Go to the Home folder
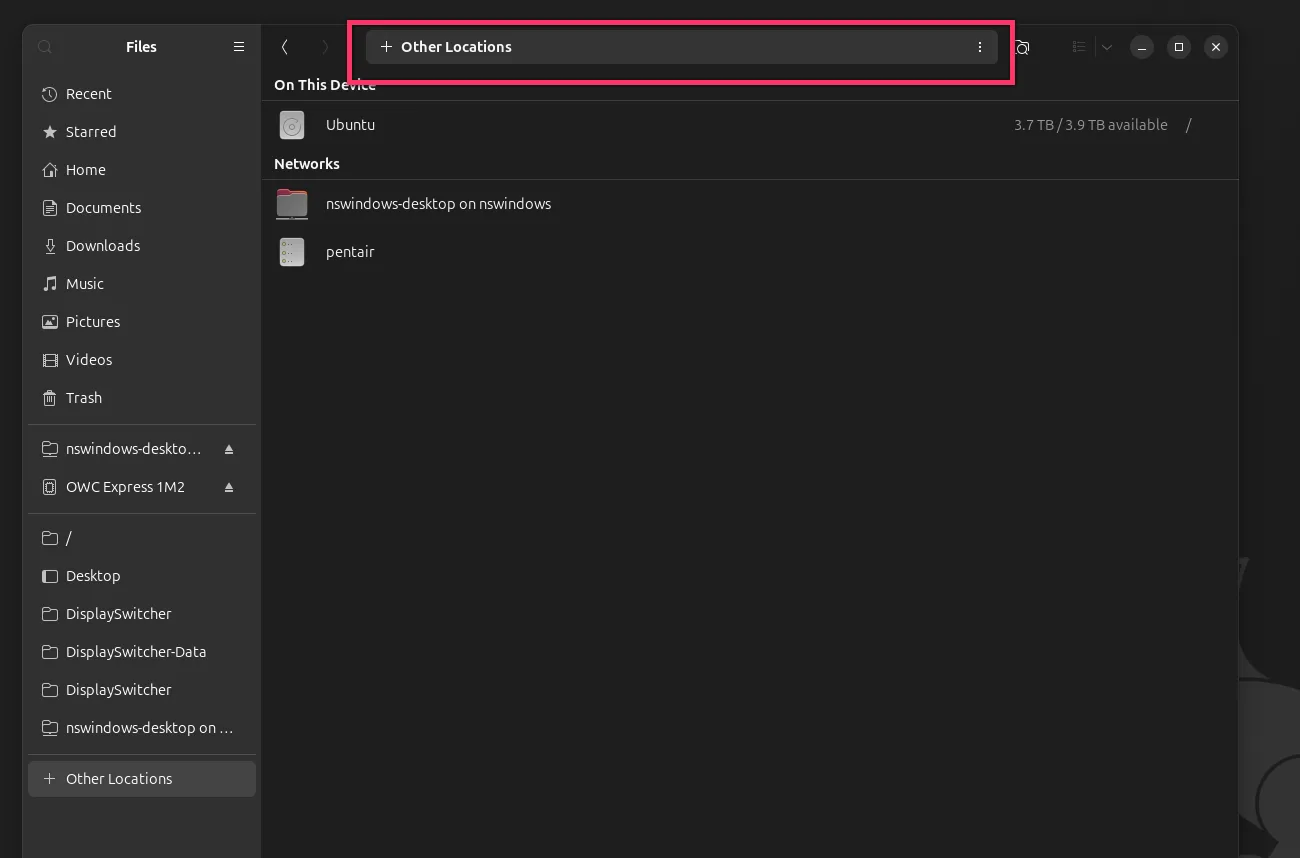1300x858 pixels. click(x=142, y=170)
